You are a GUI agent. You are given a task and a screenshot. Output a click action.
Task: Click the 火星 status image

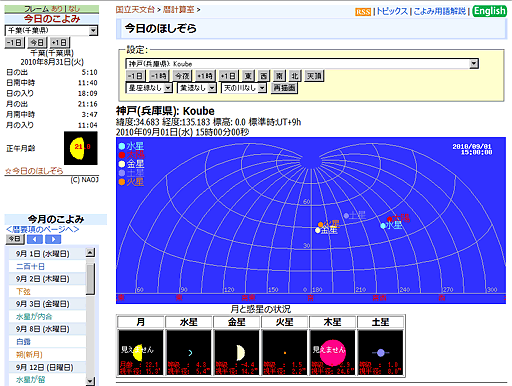(x=285, y=352)
